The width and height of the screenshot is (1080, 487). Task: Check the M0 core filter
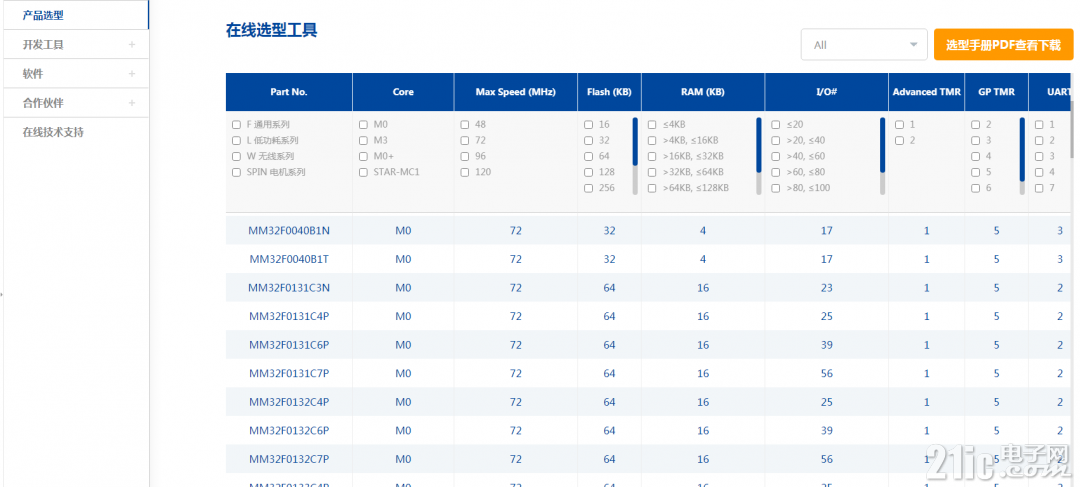pos(364,125)
